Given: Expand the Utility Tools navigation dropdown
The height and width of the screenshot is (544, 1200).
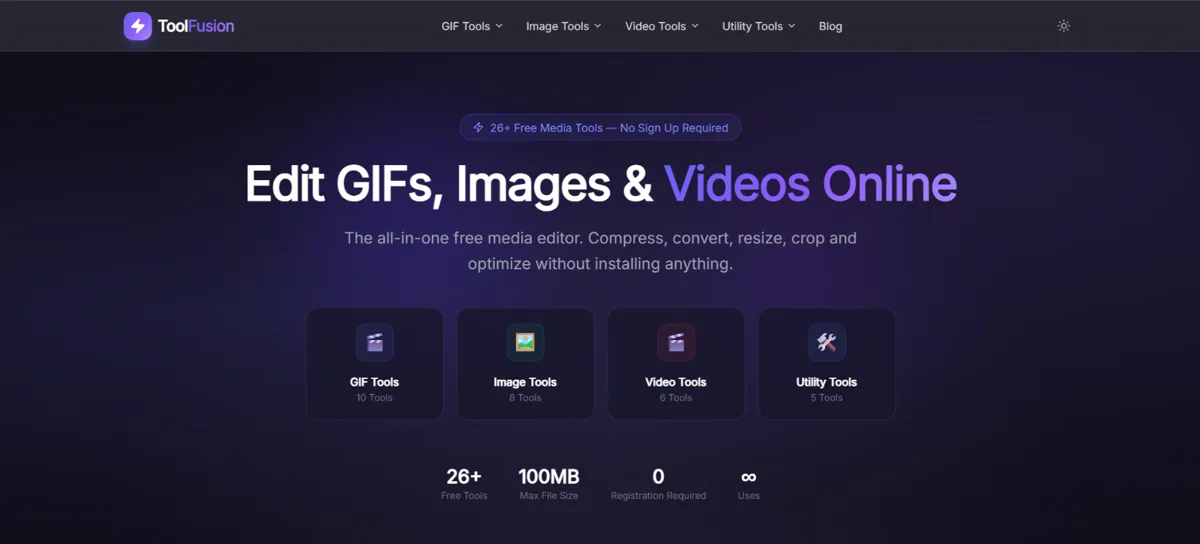Looking at the screenshot, I should (x=759, y=26).
